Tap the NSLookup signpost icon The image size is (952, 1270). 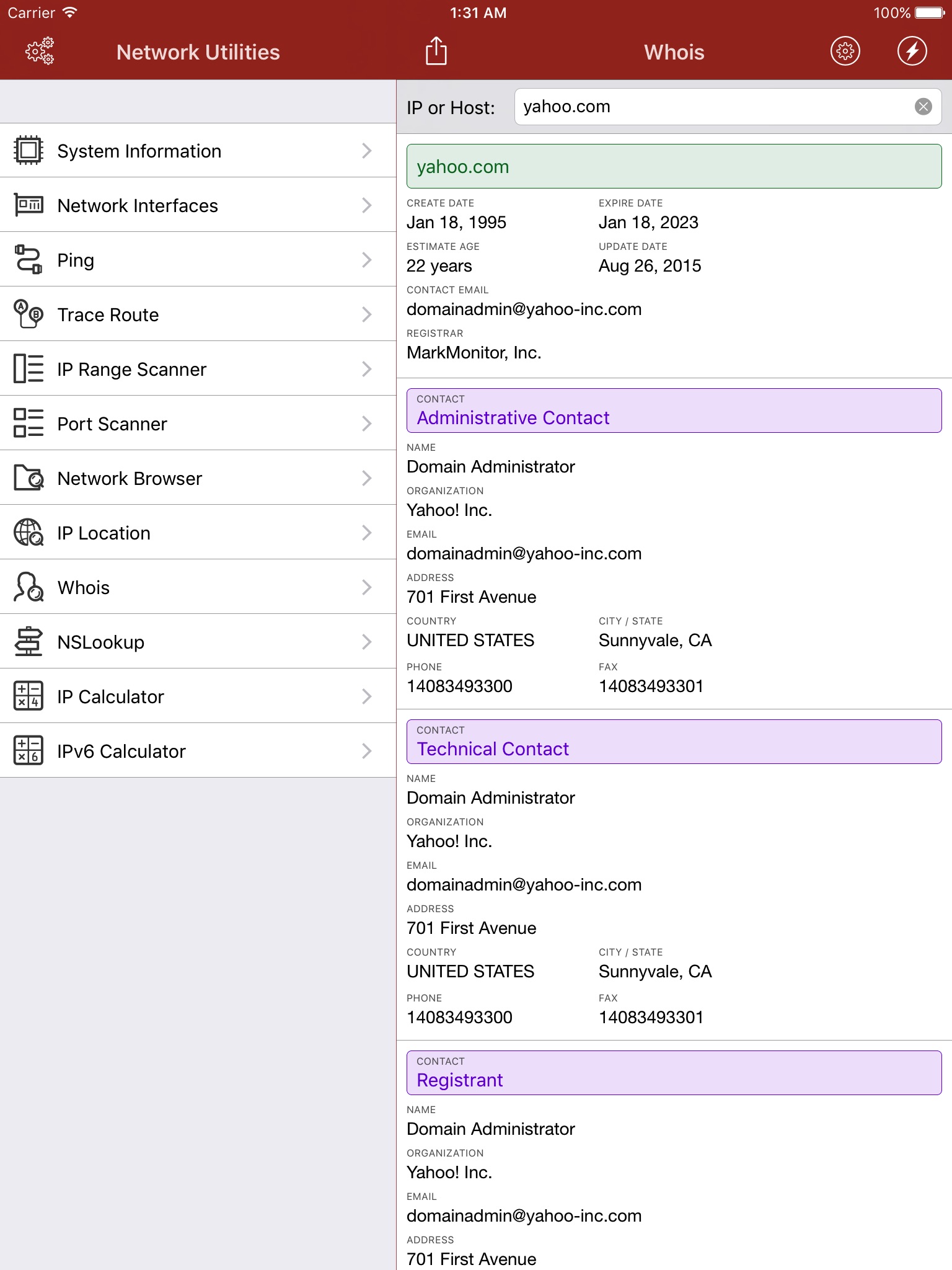[28, 641]
